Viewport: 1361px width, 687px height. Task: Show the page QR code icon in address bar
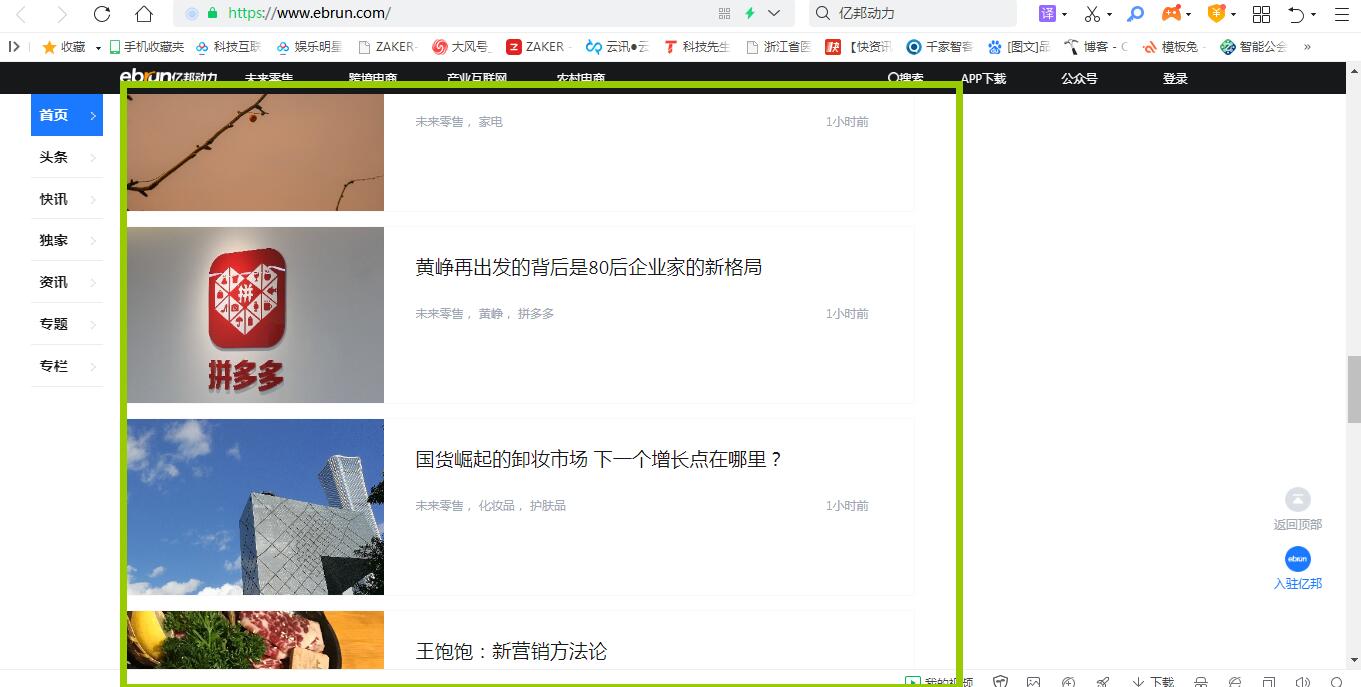[x=724, y=14]
